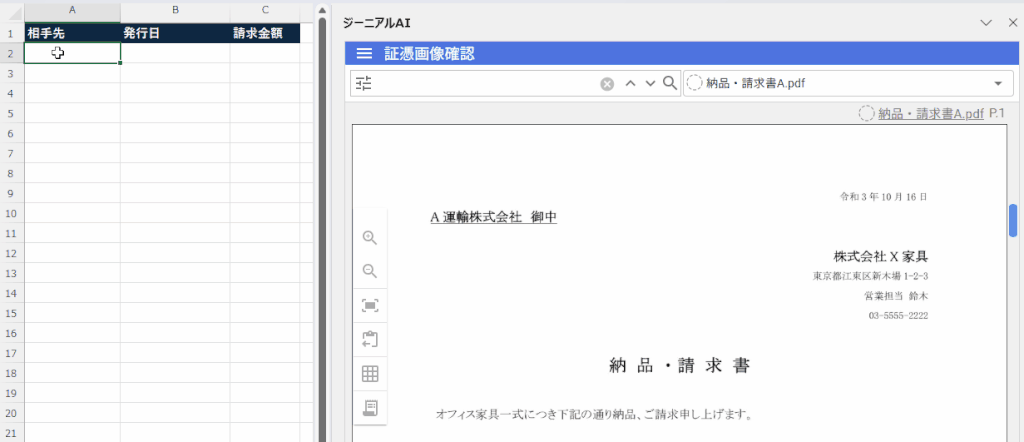Image resolution: width=1024 pixels, height=442 pixels.
Task: Click the receipt document icon in viewer toolbar
Action: click(x=370, y=408)
